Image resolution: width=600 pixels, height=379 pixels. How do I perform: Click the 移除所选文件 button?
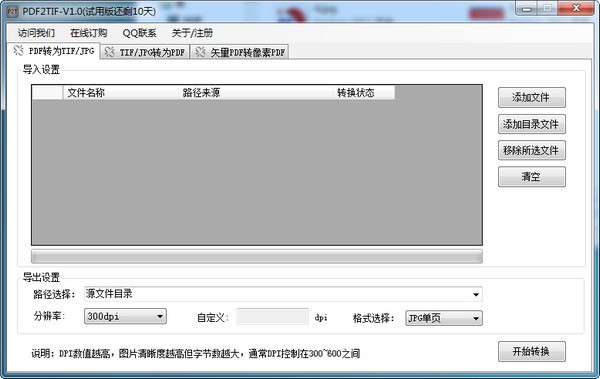coord(532,150)
